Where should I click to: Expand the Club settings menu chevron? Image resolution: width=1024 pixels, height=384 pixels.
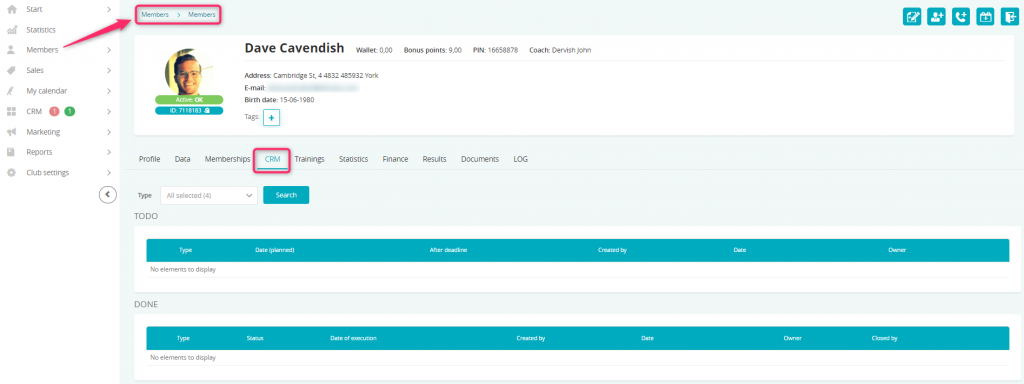coord(109,173)
